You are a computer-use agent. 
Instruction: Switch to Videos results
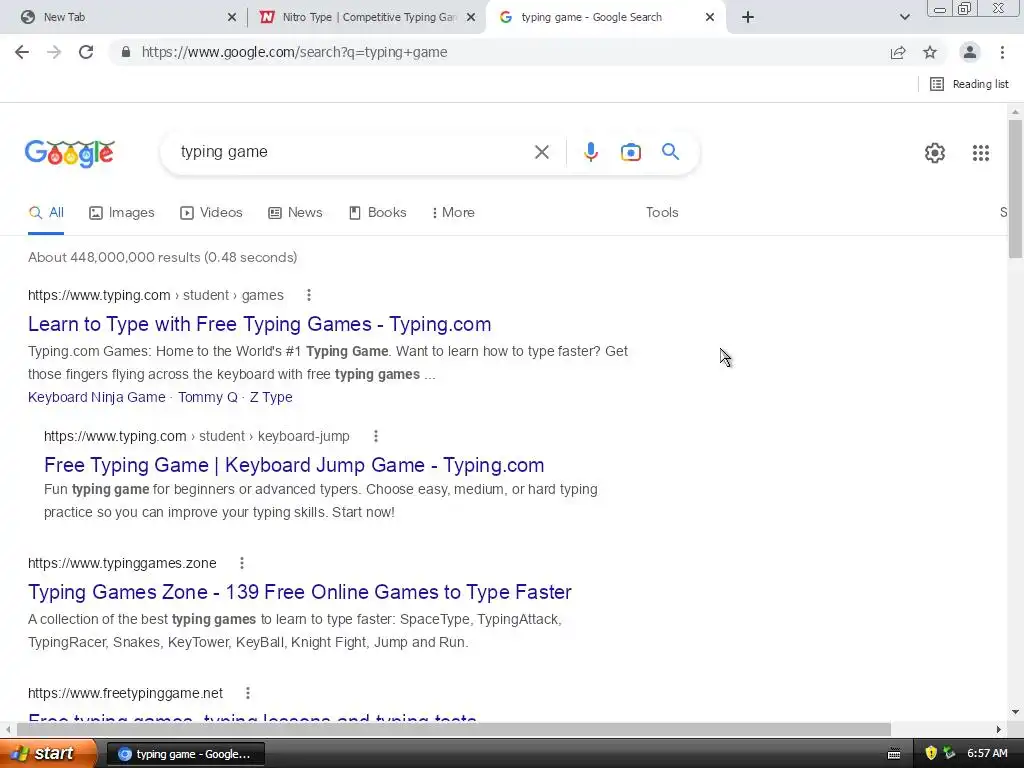click(212, 213)
